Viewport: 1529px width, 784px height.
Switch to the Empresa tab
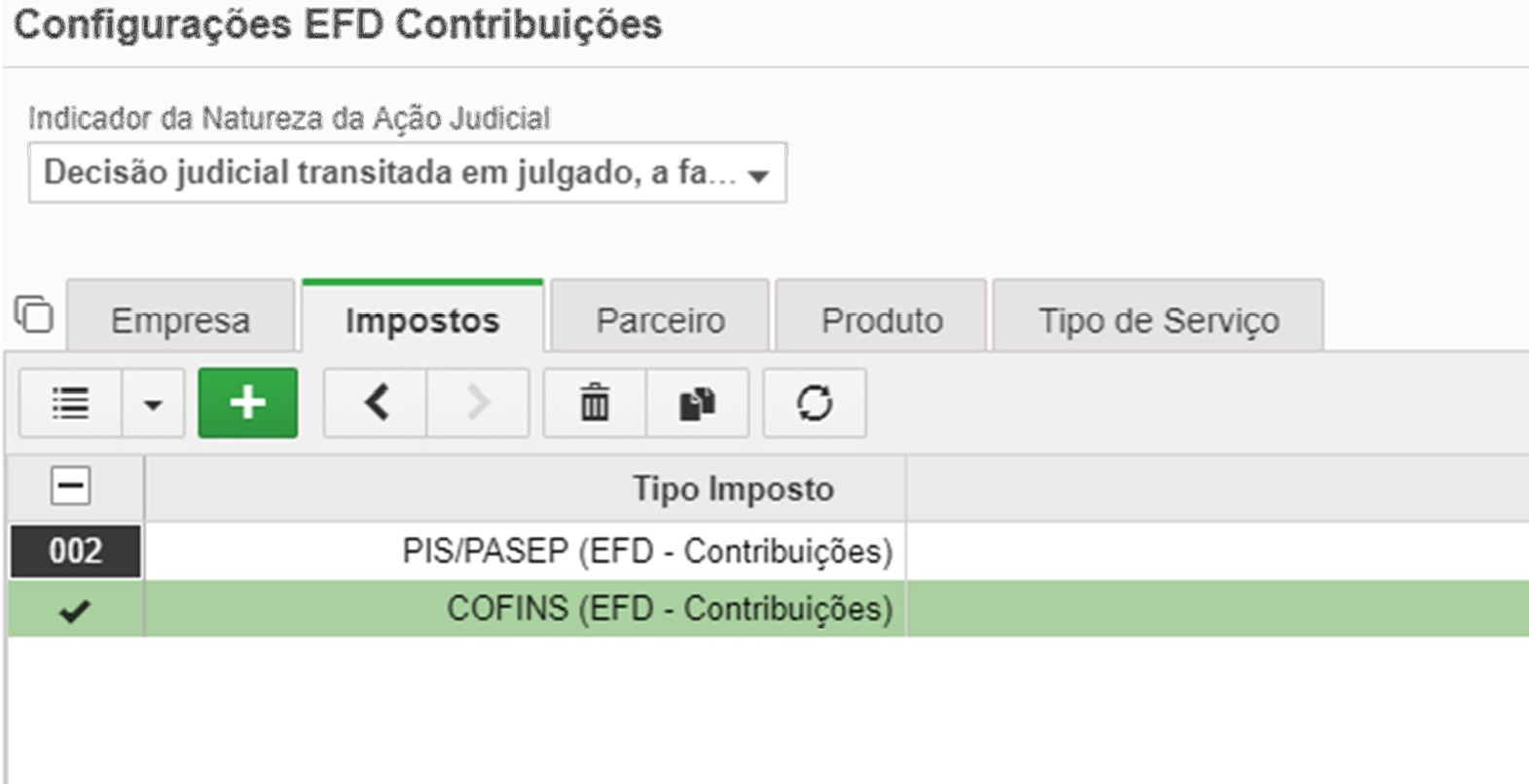(180, 319)
